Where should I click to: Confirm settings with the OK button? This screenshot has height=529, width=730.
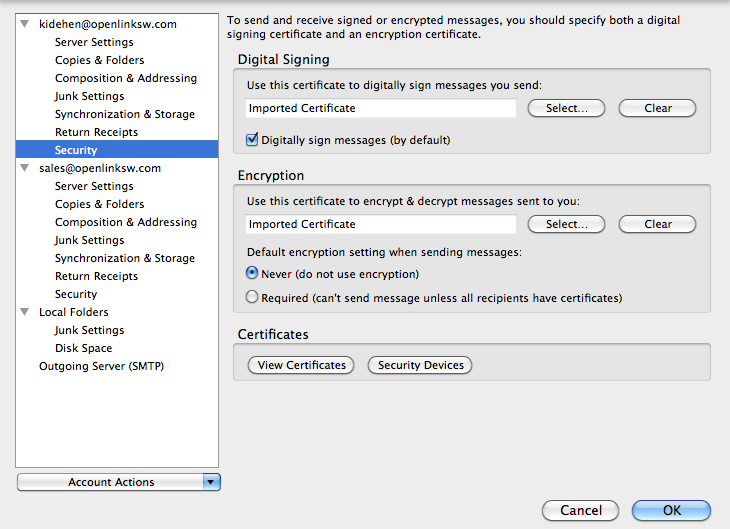pyautogui.click(x=671, y=510)
